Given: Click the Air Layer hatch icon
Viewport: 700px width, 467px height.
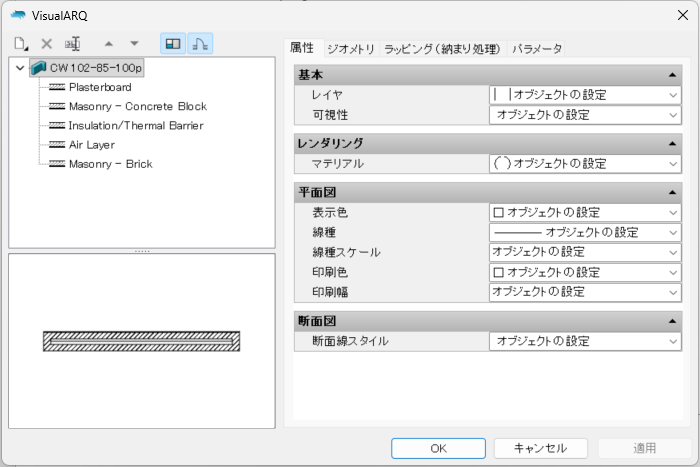Looking at the screenshot, I should pyautogui.click(x=57, y=145).
